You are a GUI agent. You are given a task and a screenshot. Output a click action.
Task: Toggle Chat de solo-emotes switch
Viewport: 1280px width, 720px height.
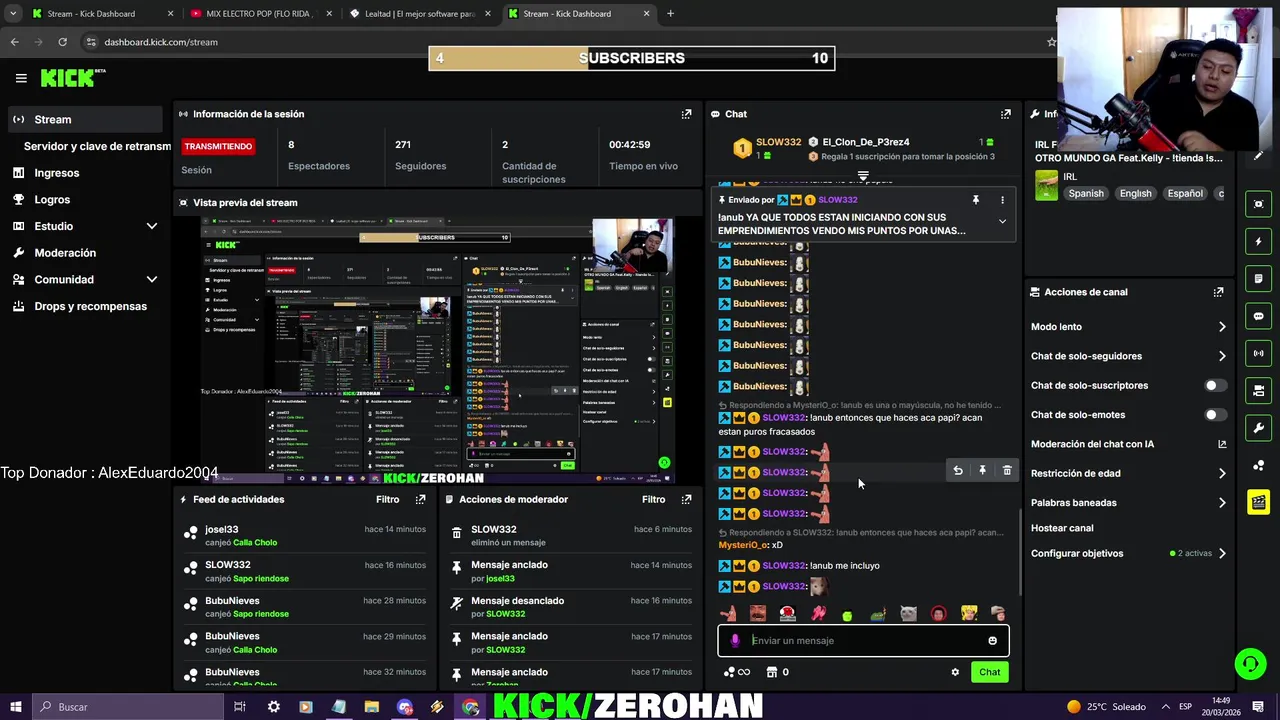tap(1215, 415)
